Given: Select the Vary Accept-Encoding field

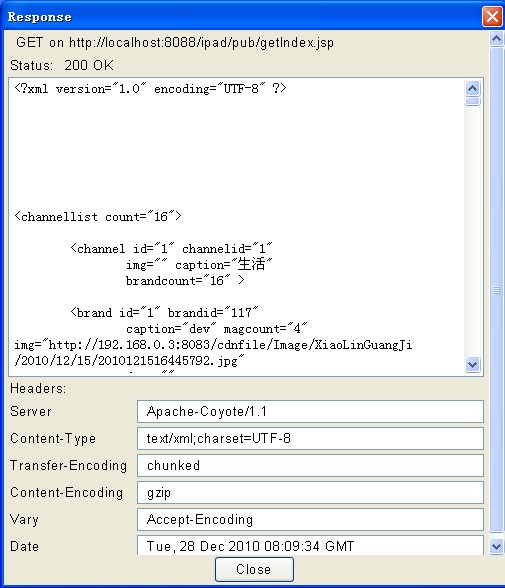Looking at the screenshot, I should coord(310,519).
